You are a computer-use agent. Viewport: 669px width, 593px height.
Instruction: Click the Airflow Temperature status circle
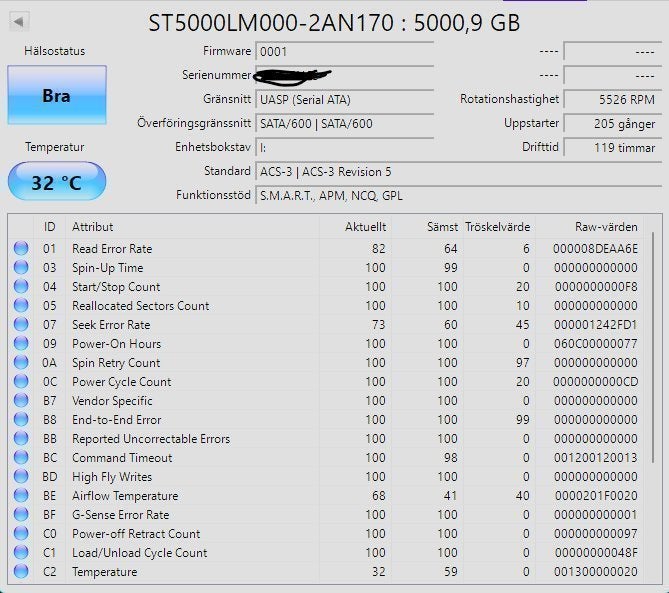21,495
